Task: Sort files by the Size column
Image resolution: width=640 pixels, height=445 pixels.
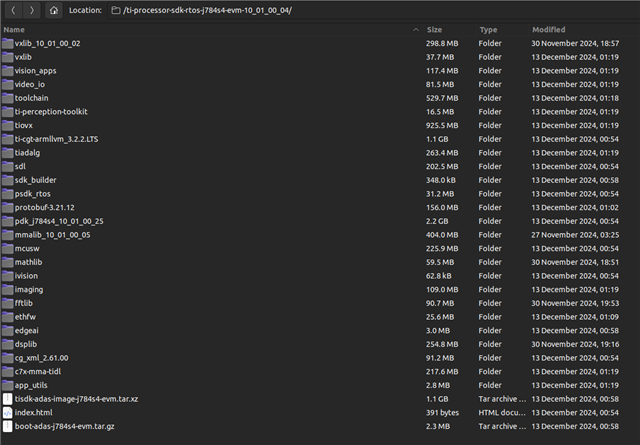Action: [x=435, y=30]
